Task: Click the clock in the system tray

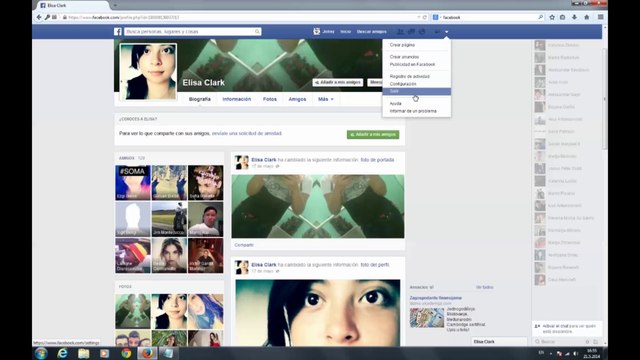Action: pos(592,353)
